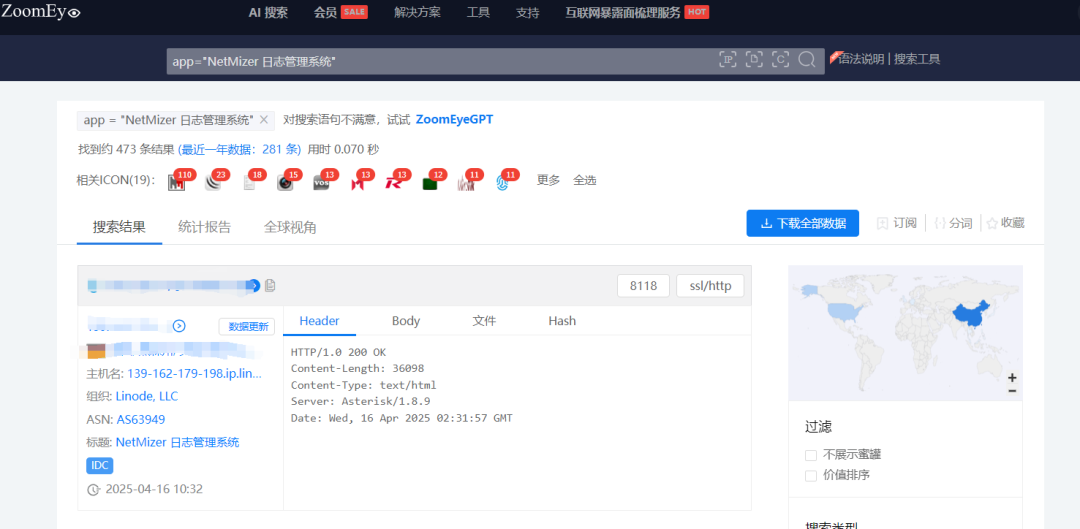Click 语法说明 link
Screen dimensions: 1080x529
click(861, 59)
